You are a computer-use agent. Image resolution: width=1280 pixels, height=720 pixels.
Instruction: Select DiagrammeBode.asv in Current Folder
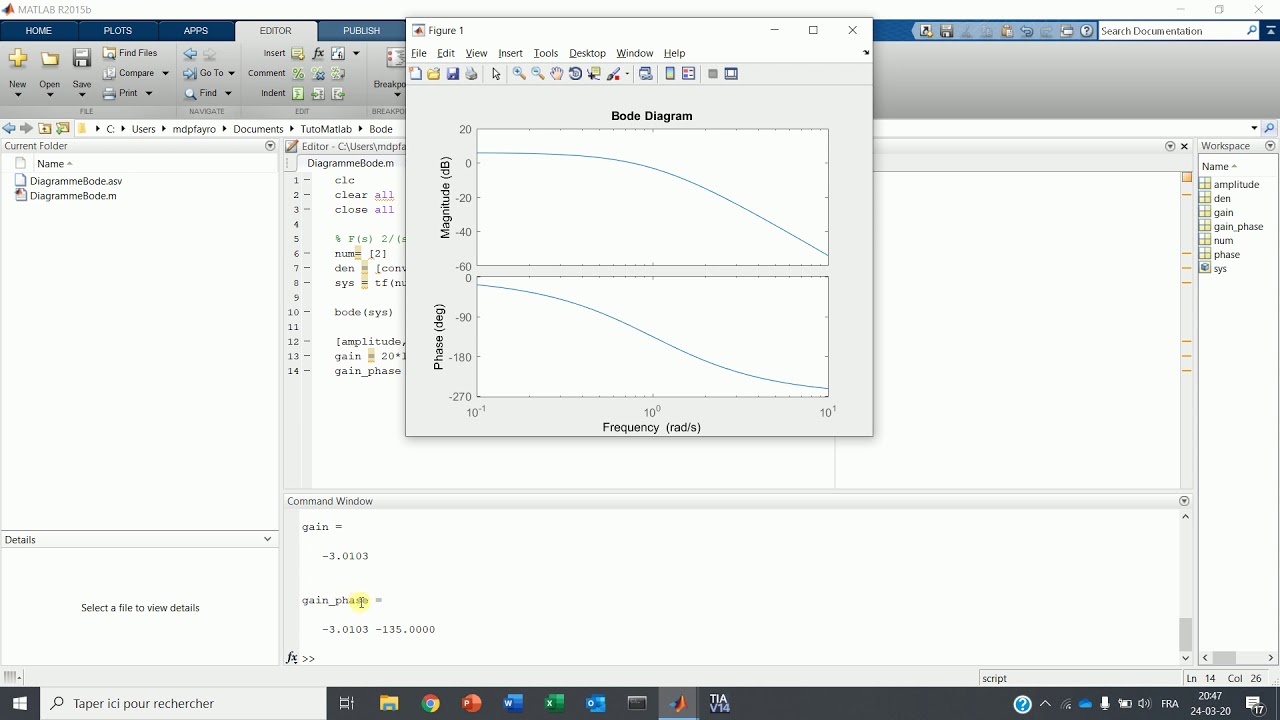tap(76, 181)
